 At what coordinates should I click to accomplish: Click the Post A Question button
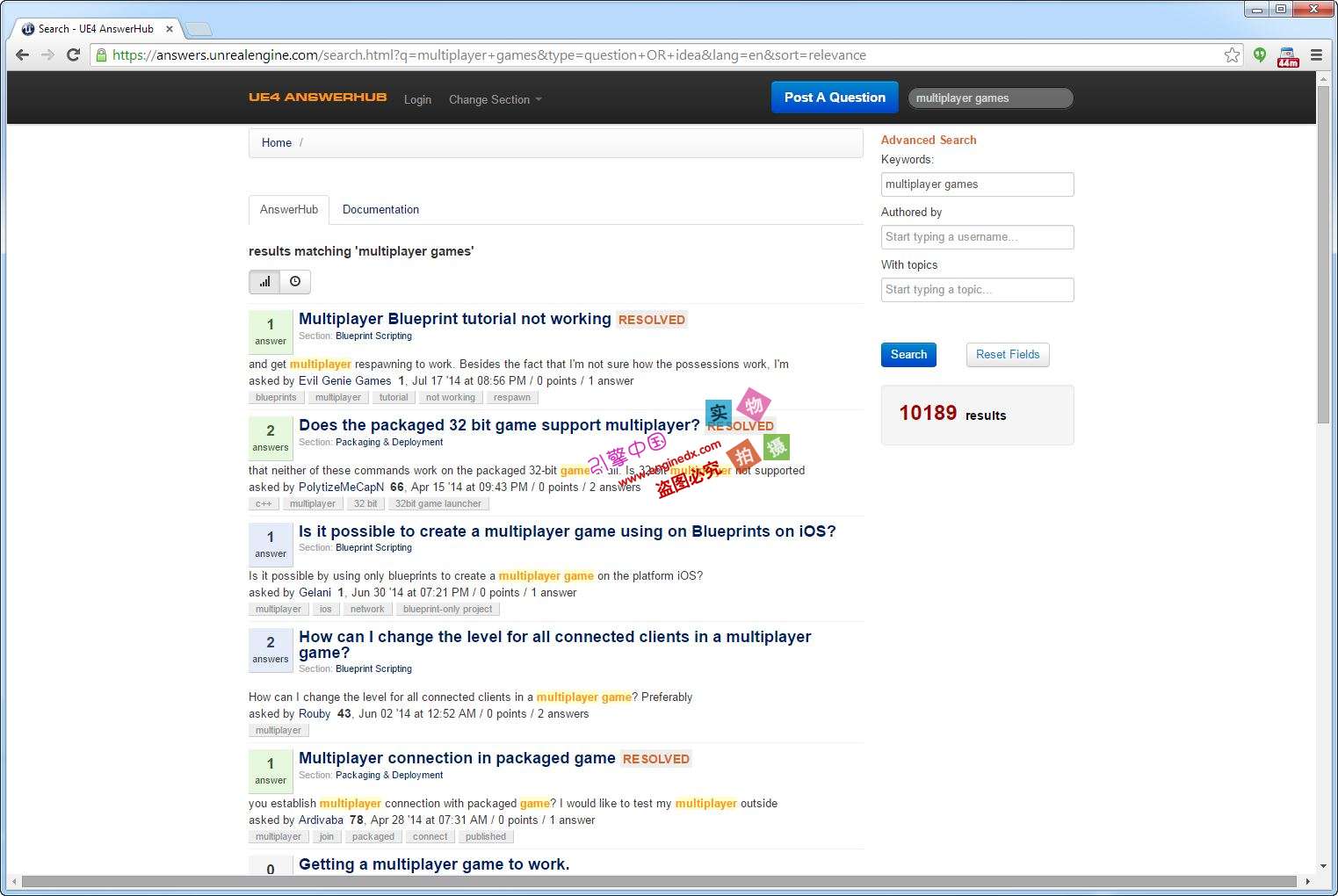pos(835,98)
